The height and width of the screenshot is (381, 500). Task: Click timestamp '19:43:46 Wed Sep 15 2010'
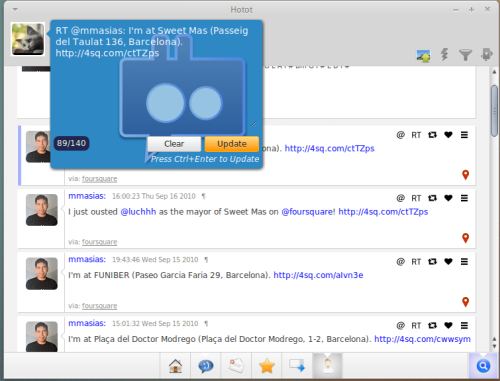155,260
